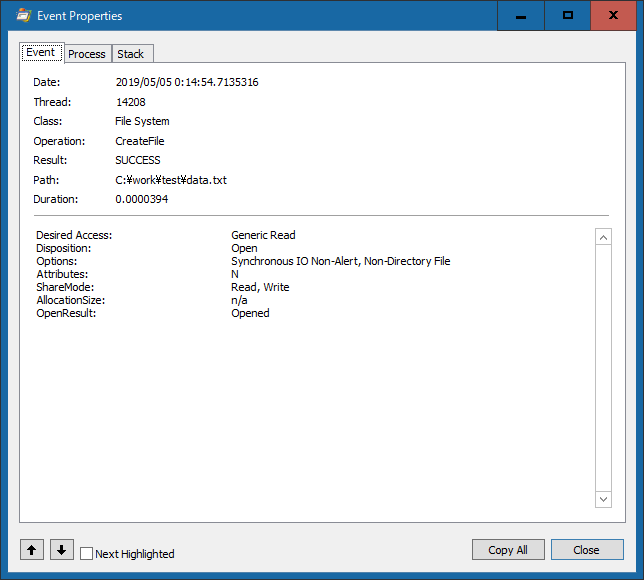Click the Process Monitor title bar icon

point(23,16)
